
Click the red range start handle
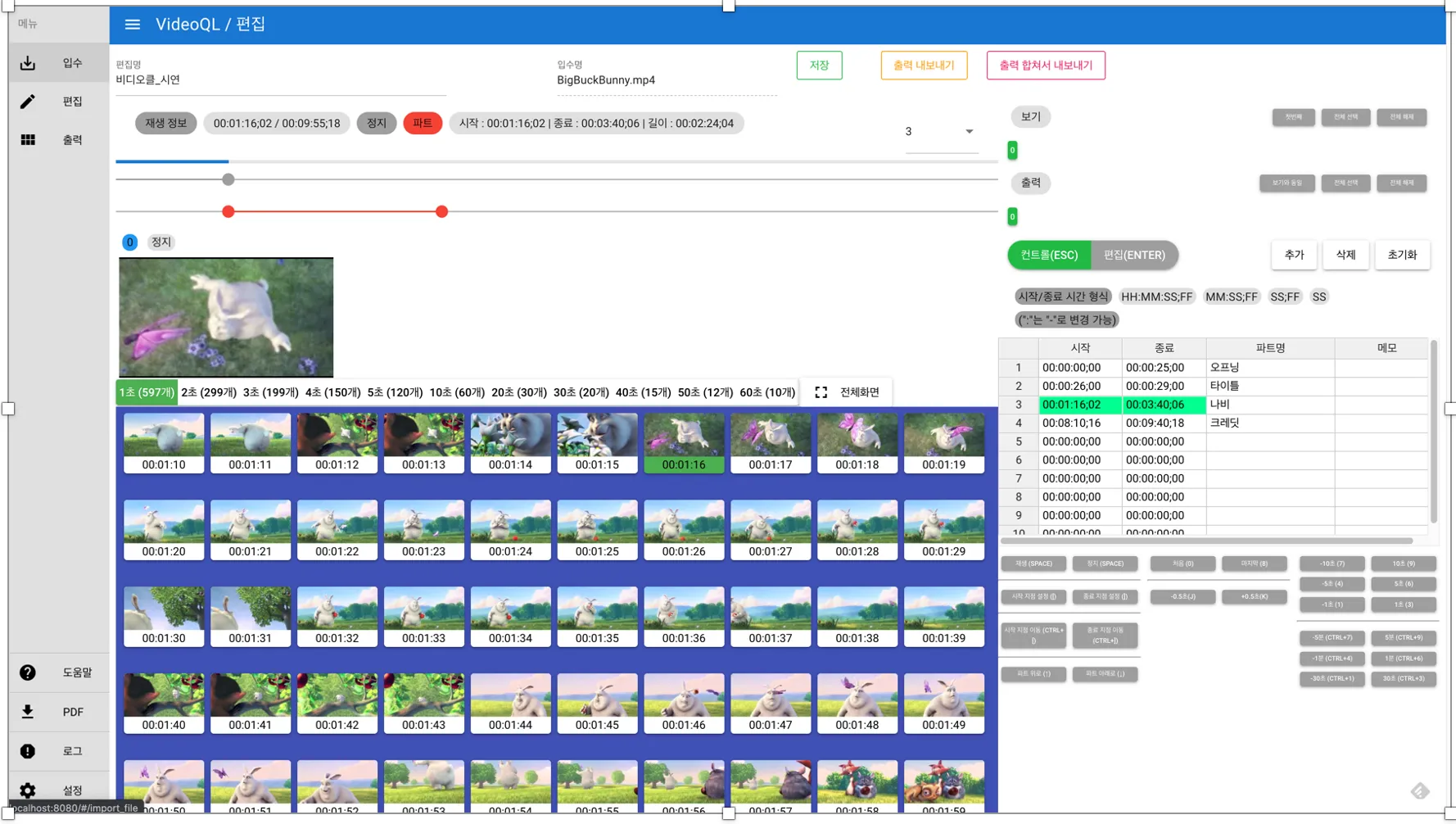click(x=228, y=212)
